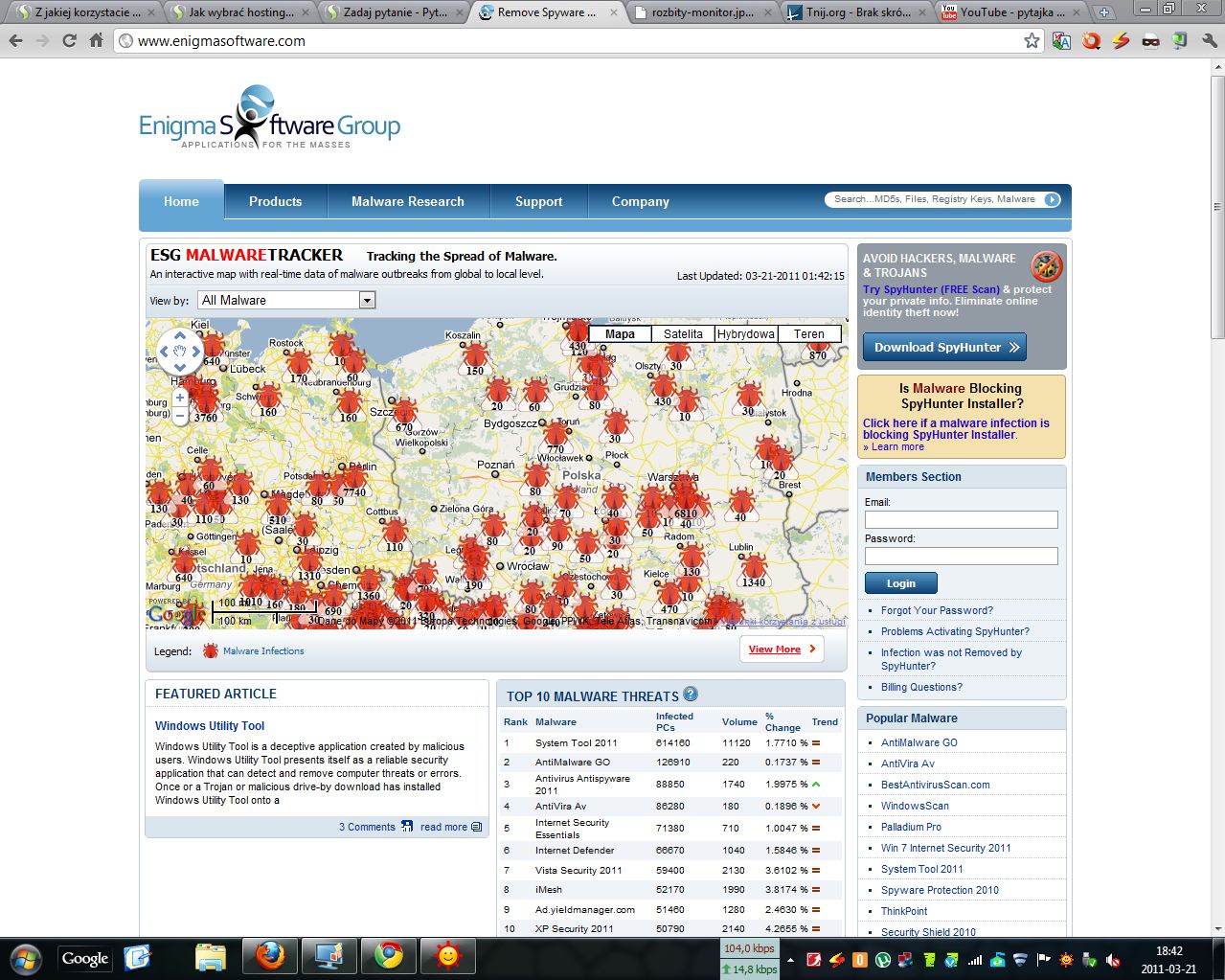Open the Windows Utility Tool article link
The height and width of the screenshot is (980, 1225).
(210, 725)
